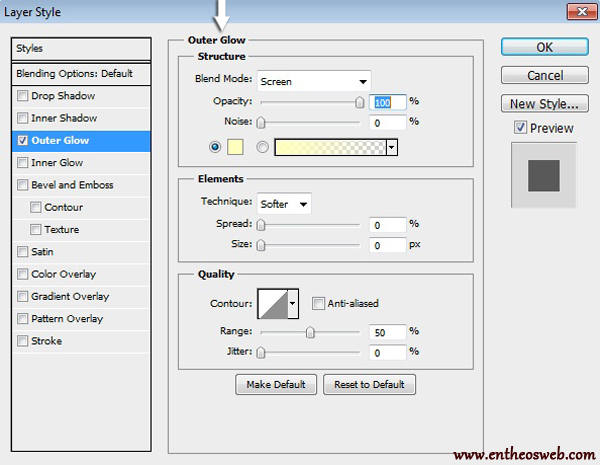Open the Technique dropdown
The height and width of the screenshot is (465, 600).
284,204
